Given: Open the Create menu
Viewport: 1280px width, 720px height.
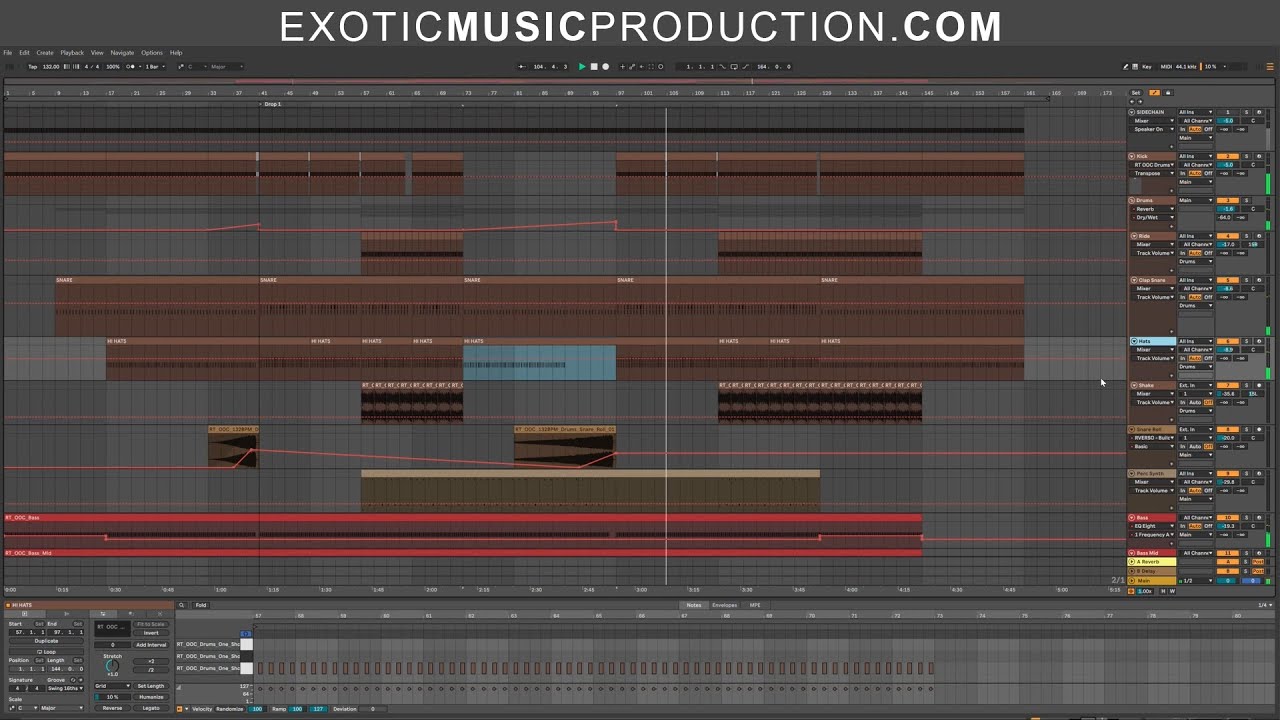Looking at the screenshot, I should click(x=45, y=53).
